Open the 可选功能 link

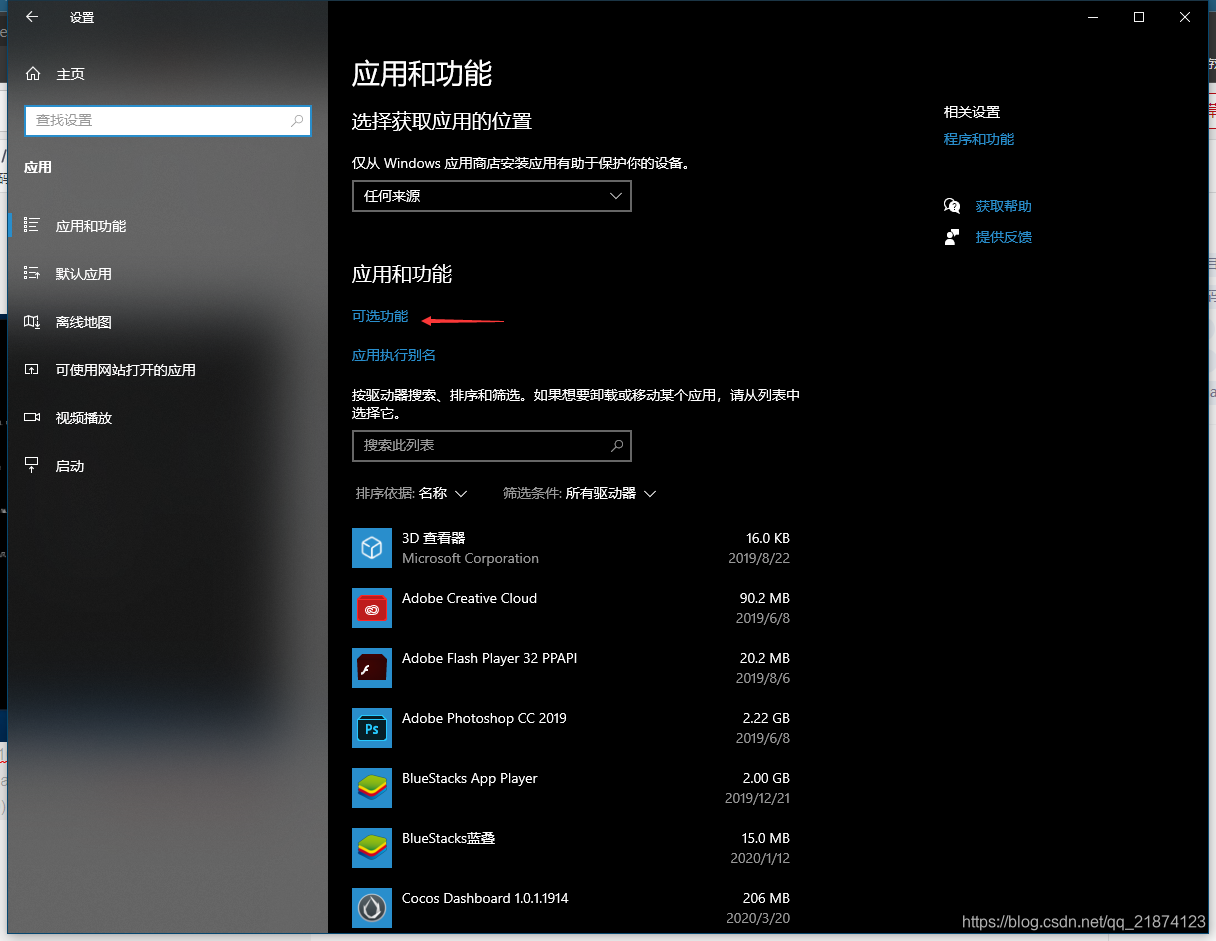[380, 316]
